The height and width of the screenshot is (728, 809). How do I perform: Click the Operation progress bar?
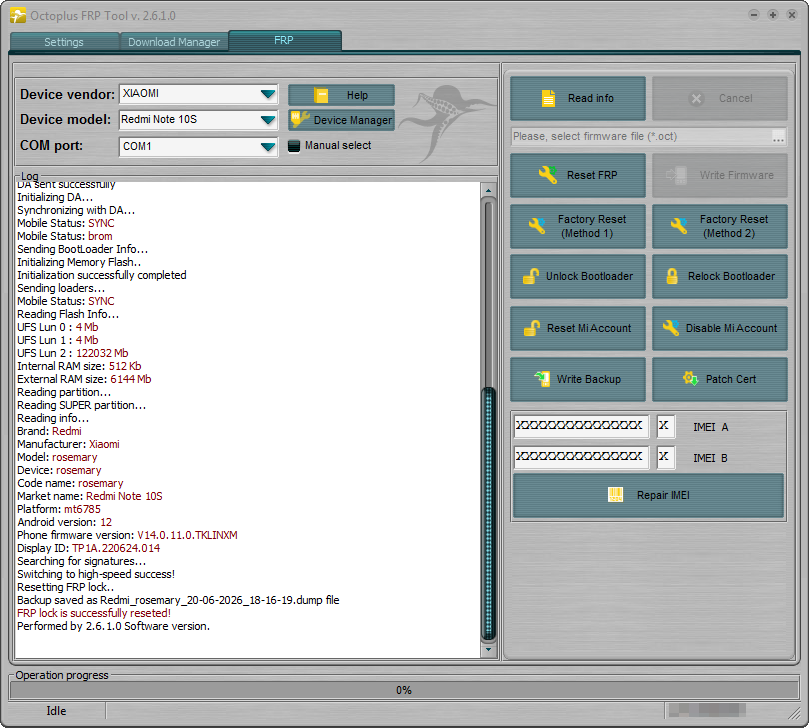(404, 690)
